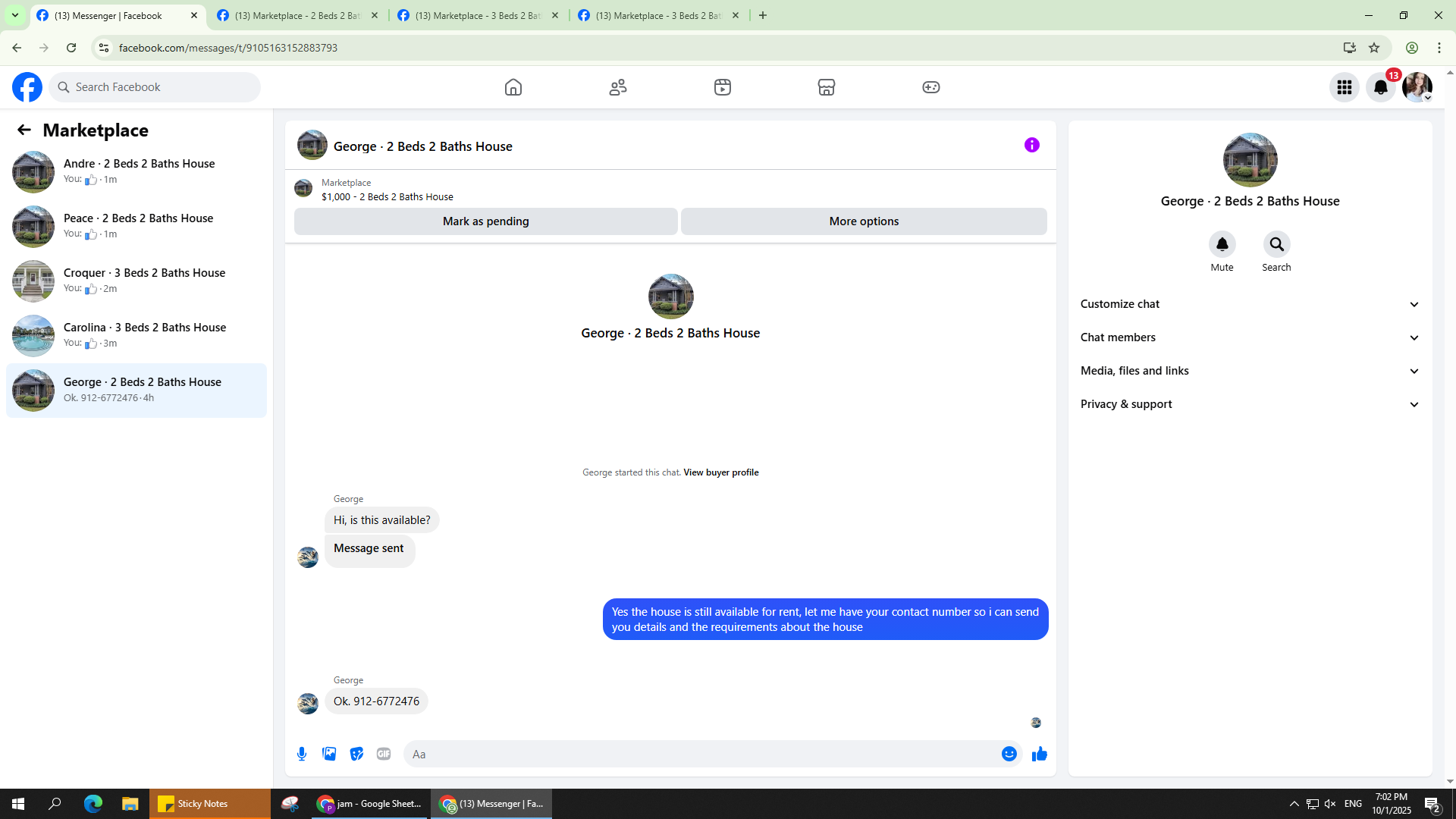1456x819 pixels.
Task: Install the app via address bar icon
Action: (1349, 48)
